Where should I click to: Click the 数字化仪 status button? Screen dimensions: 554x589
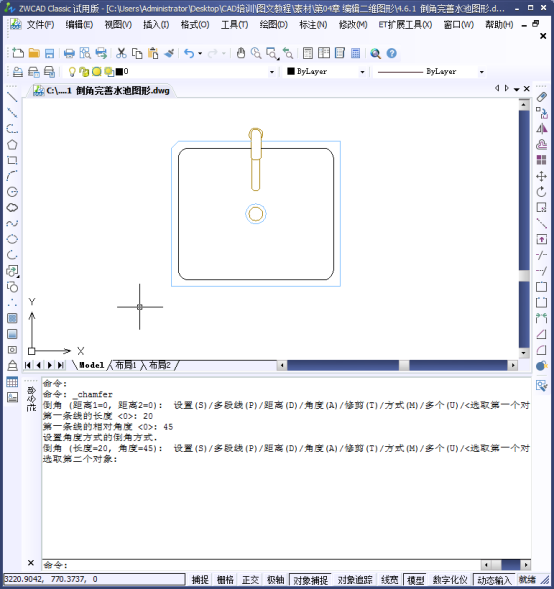pyautogui.click(x=450, y=580)
